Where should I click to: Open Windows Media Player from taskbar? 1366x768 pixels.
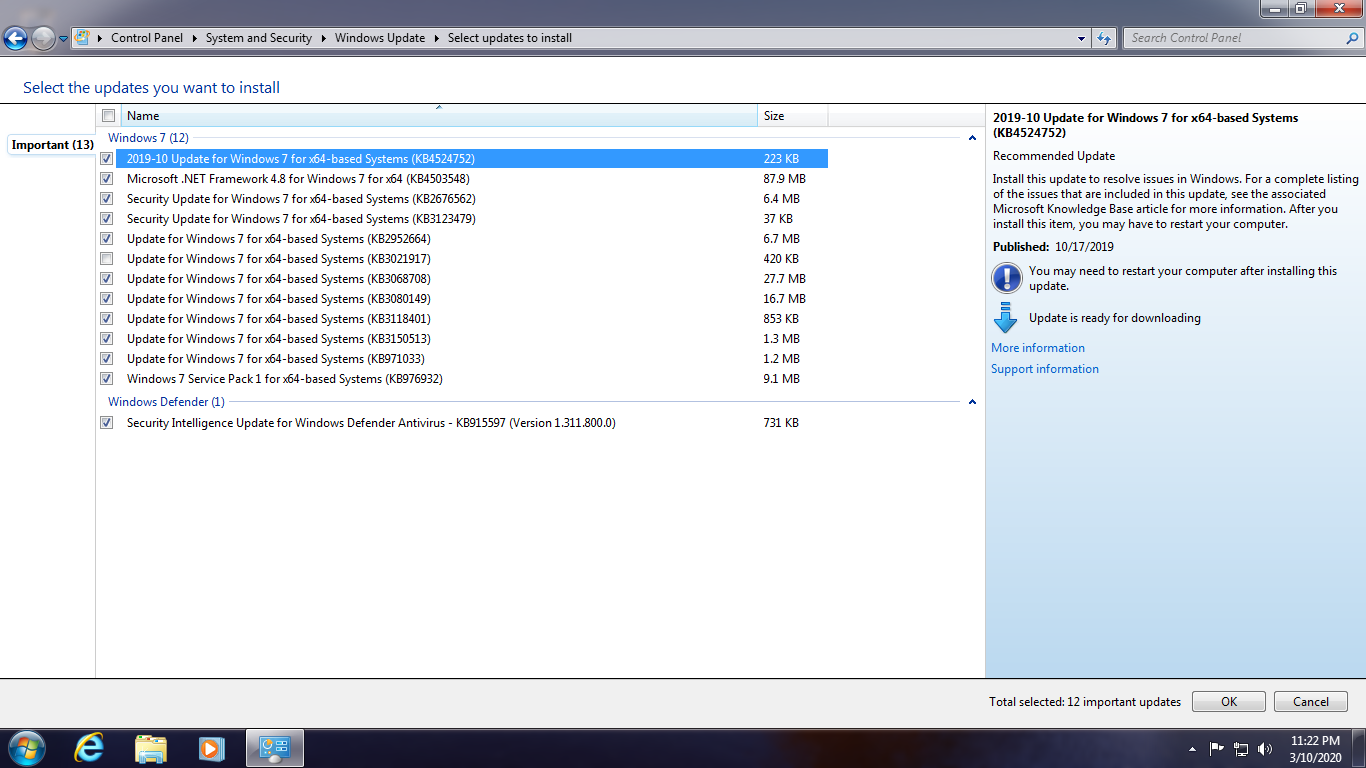pyautogui.click(x=211, y=748)
